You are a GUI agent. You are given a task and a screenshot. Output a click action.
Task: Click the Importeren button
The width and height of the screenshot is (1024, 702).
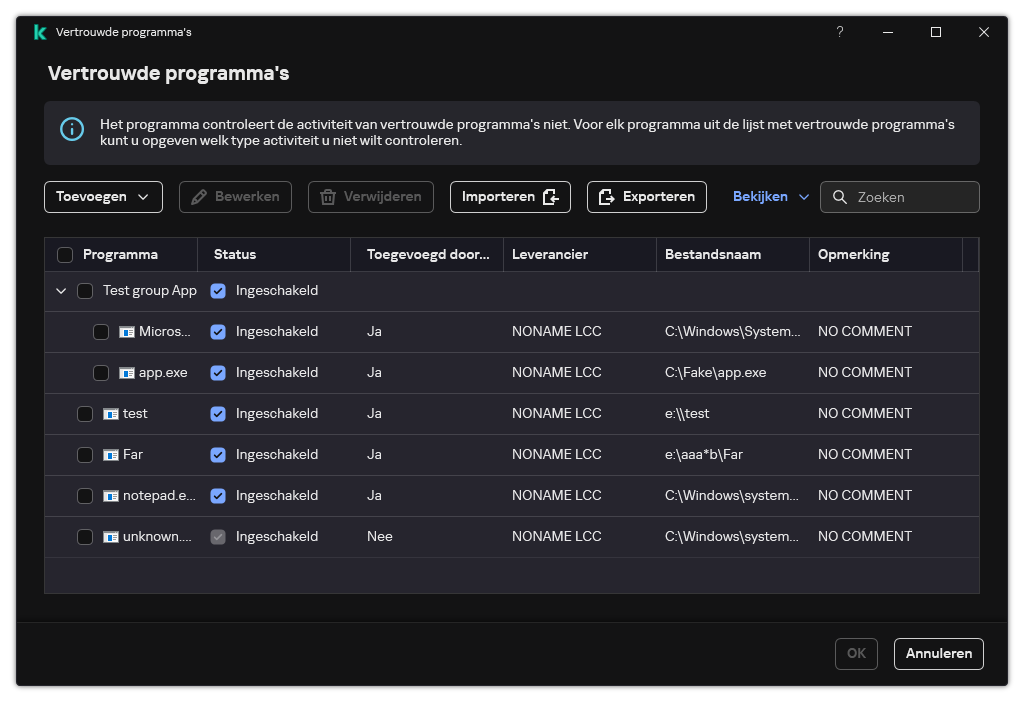pos(510,197)
